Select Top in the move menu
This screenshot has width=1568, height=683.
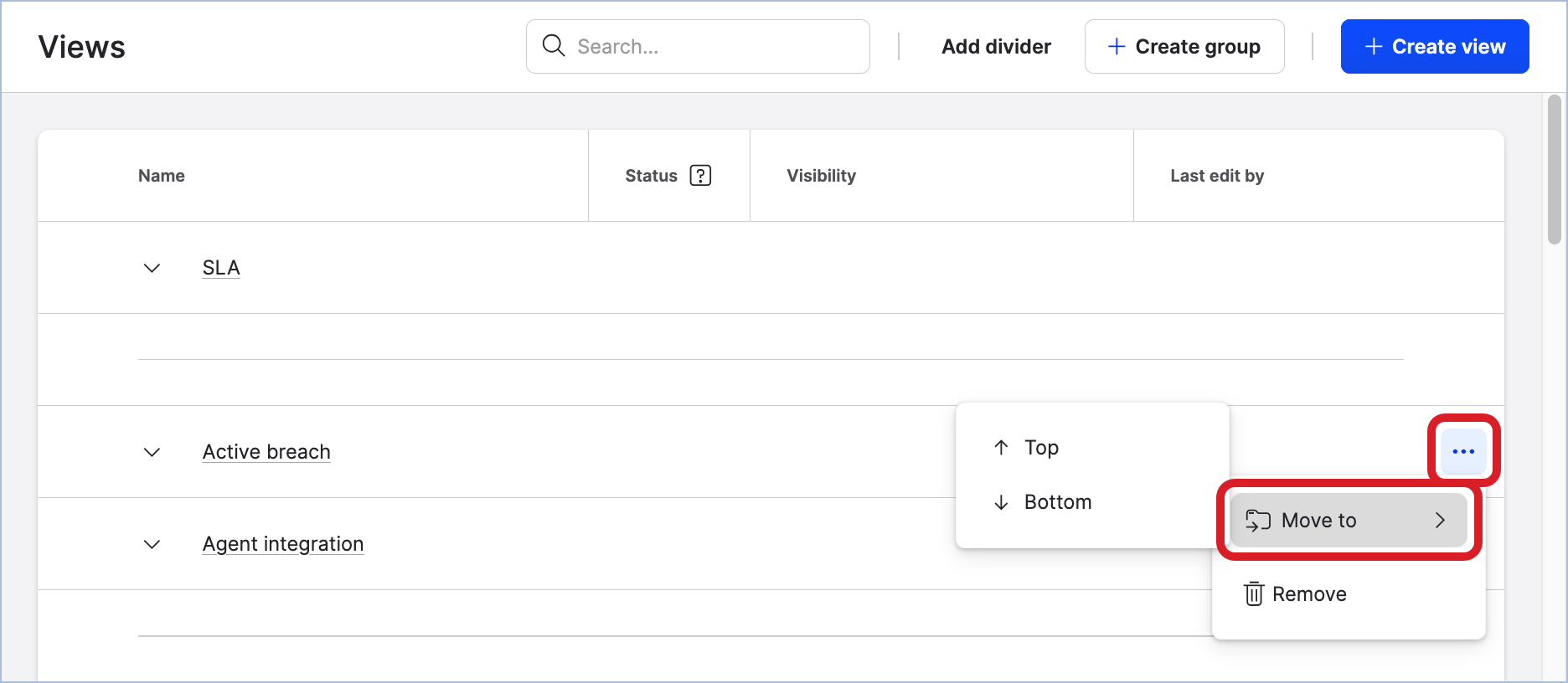pyautogui.click(x=1040, y=447)
